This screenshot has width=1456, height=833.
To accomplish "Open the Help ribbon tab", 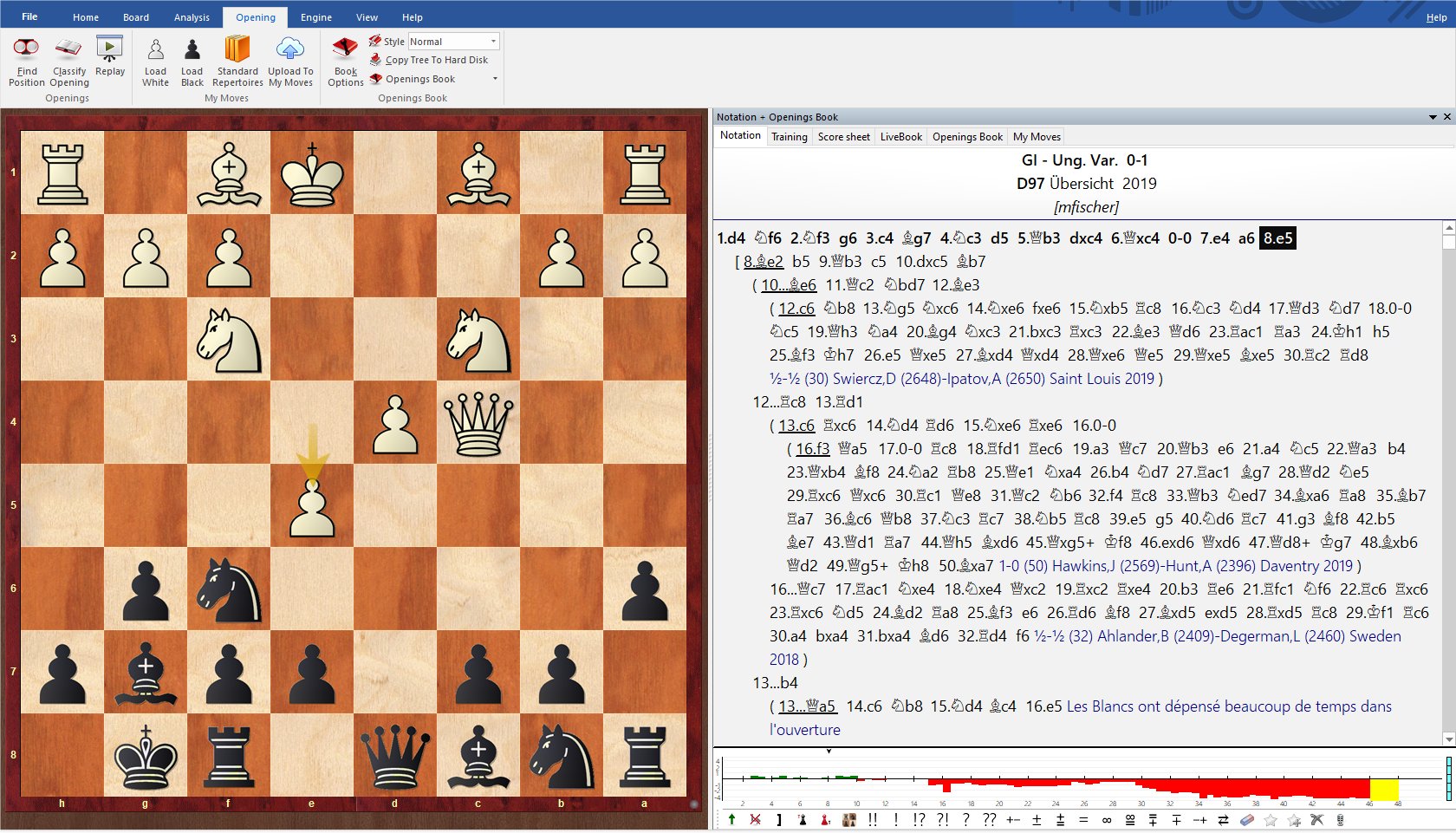I will coord(413,17).
